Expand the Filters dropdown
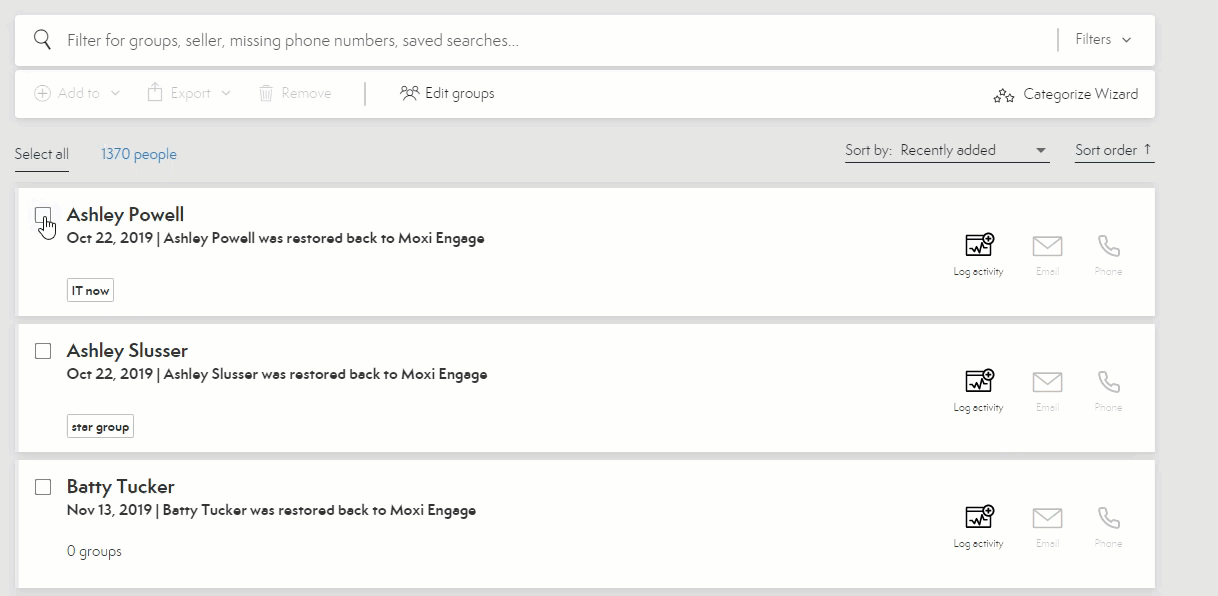This screenshot has height=596, width=1218. pos(1101,39)
